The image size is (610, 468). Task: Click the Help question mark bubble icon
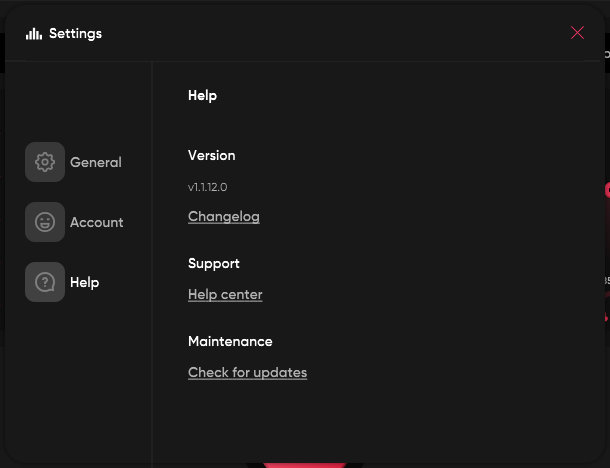pyautogui.click(x=45, y=282)
